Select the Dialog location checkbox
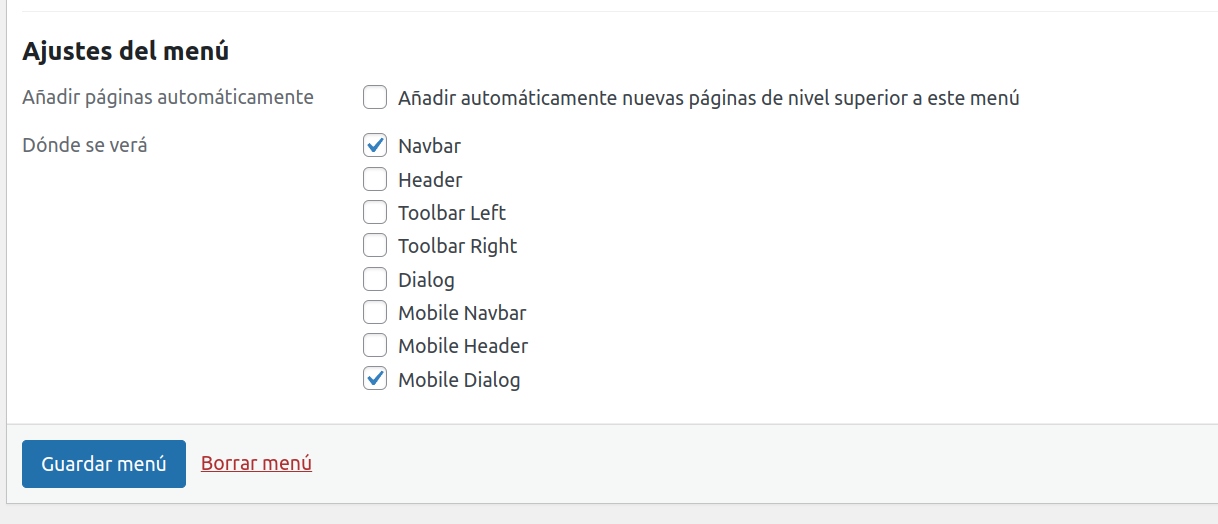 375,280
